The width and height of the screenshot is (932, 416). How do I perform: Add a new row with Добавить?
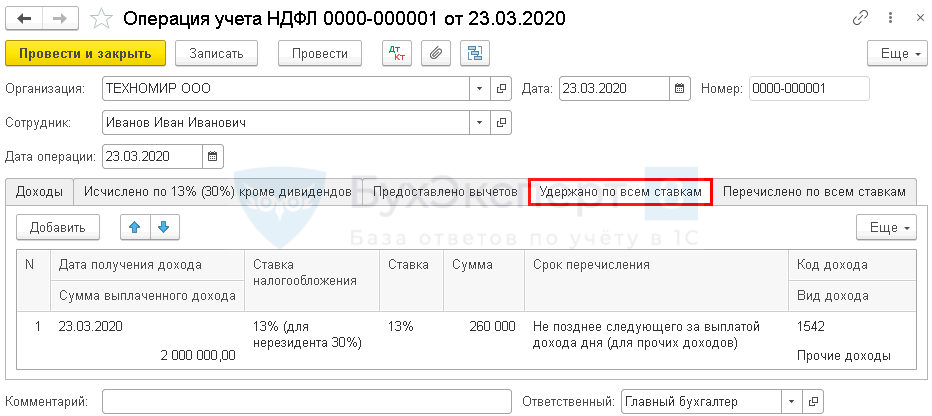pyautogui.click(x=58, y=228)
